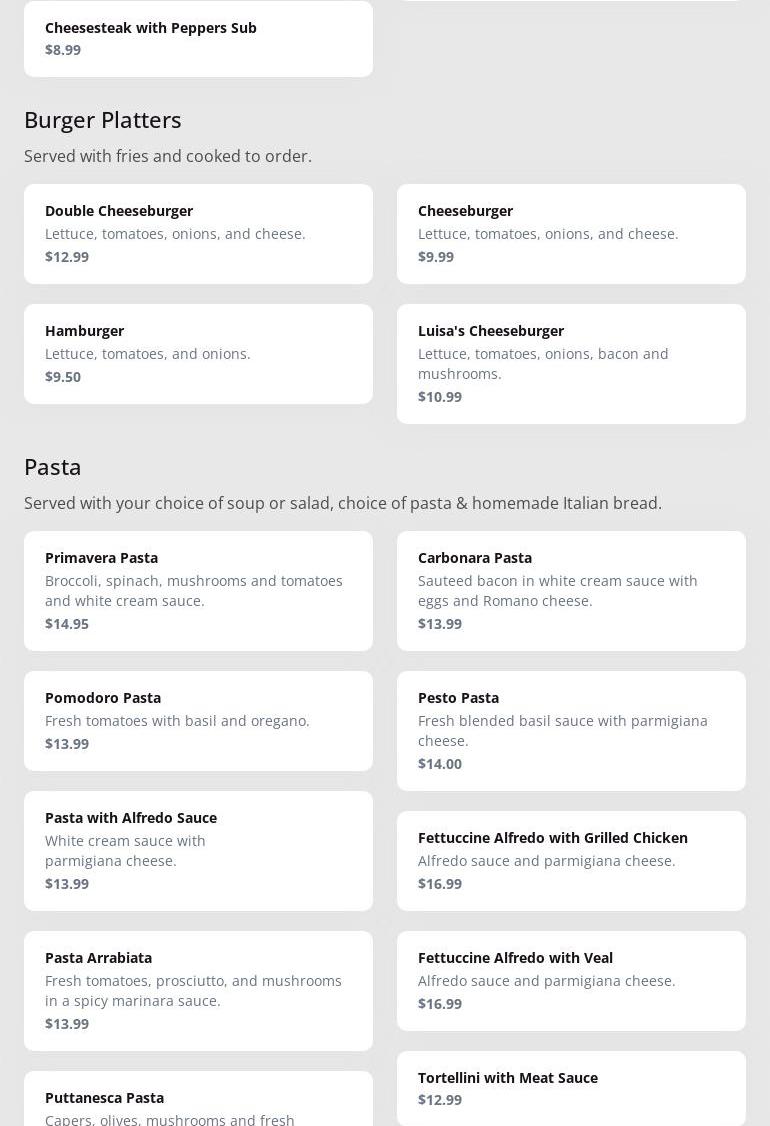Open the Cheesesteak with Peppers Sub item
The image size is (770, 1126).
click(198, 38)
